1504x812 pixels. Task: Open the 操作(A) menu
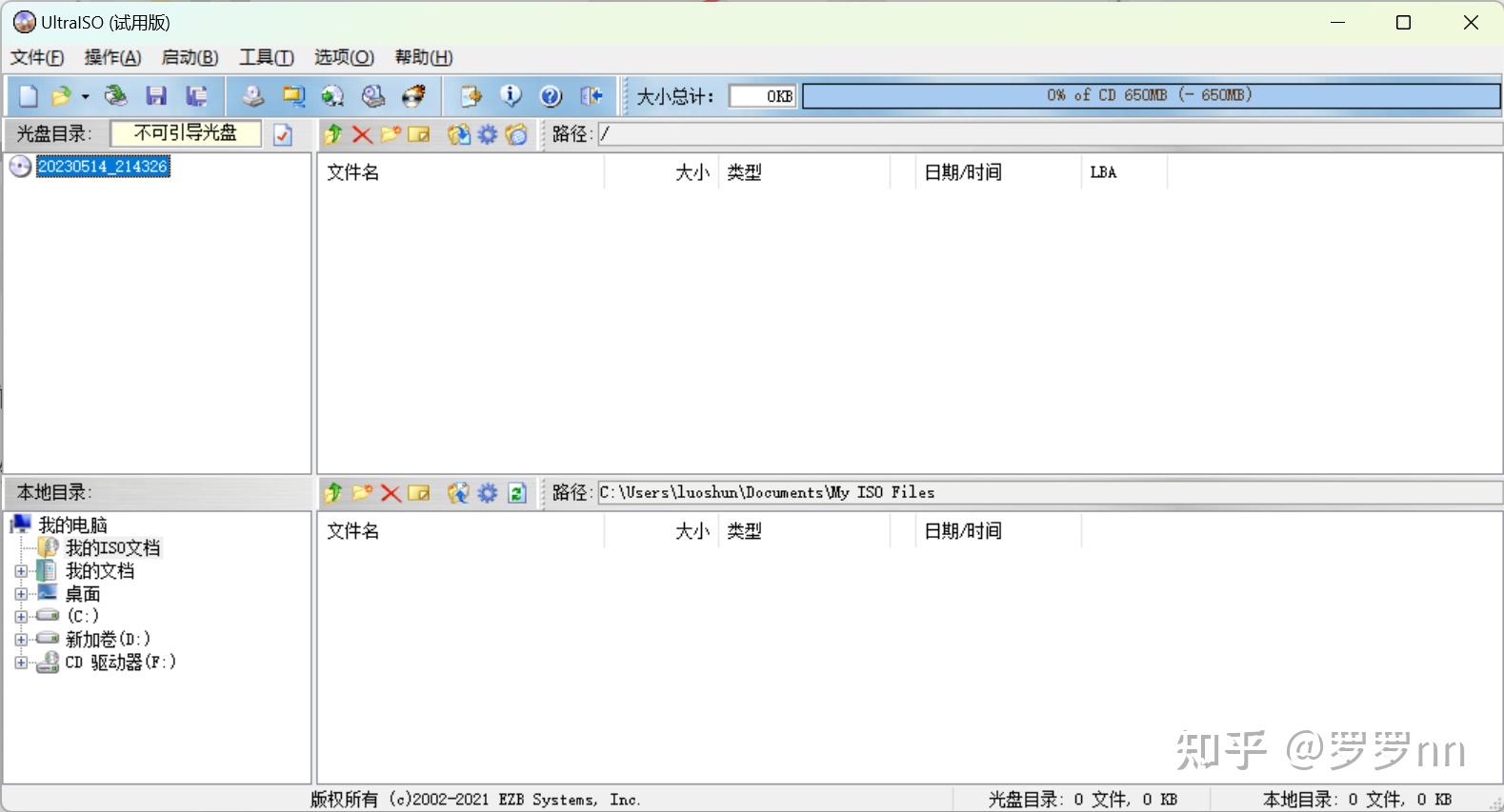coord(112,57)
